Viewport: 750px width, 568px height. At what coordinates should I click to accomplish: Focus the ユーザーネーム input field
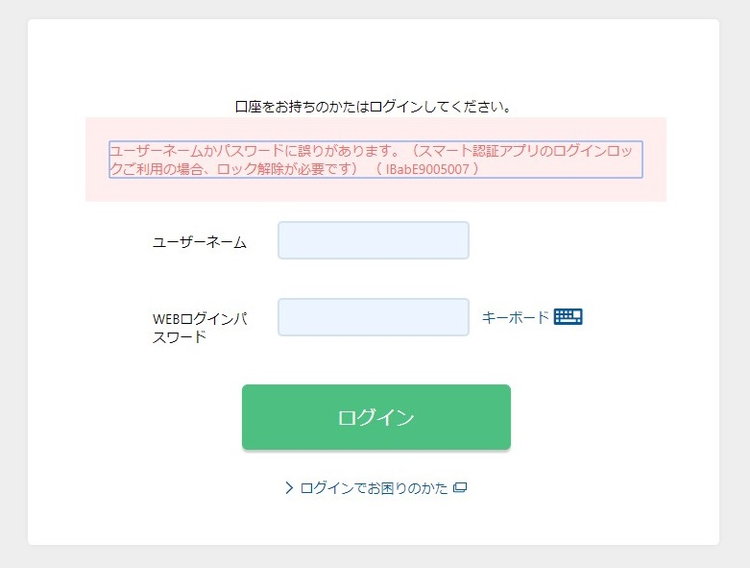click(373, 240)
